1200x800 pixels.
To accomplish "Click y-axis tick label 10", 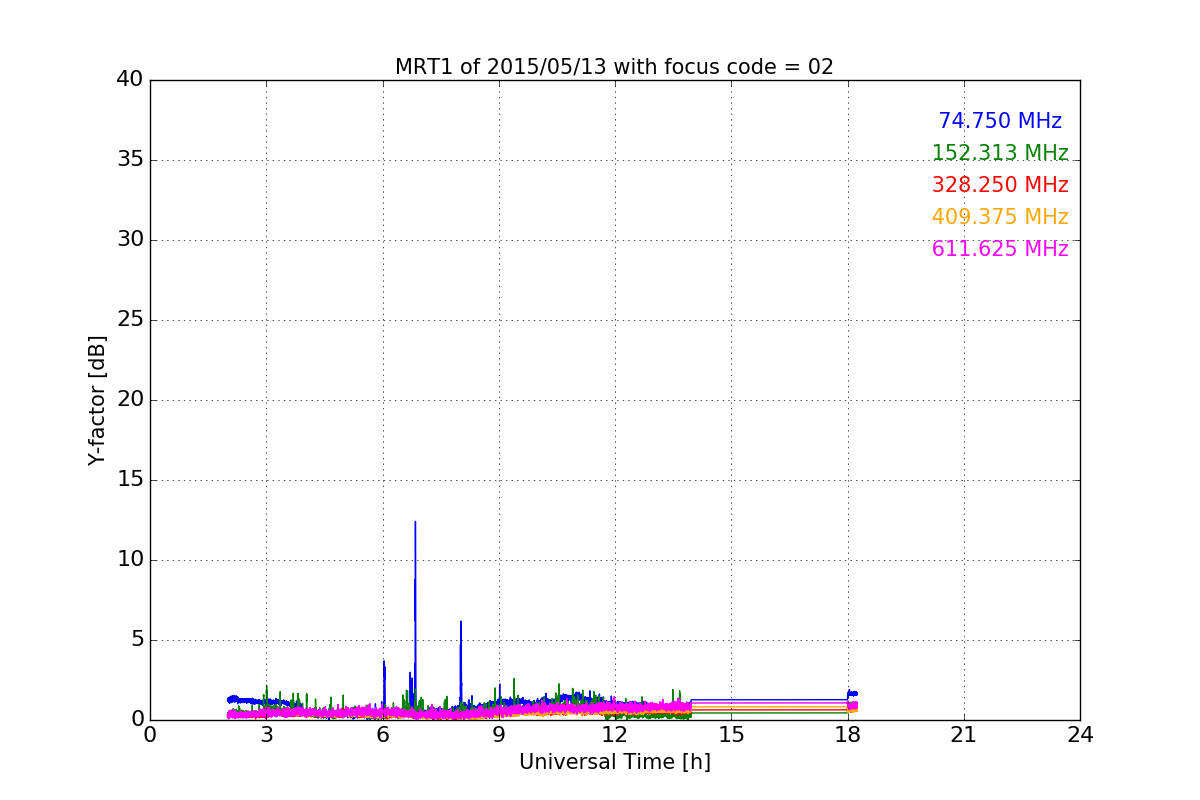I will 130,560.
